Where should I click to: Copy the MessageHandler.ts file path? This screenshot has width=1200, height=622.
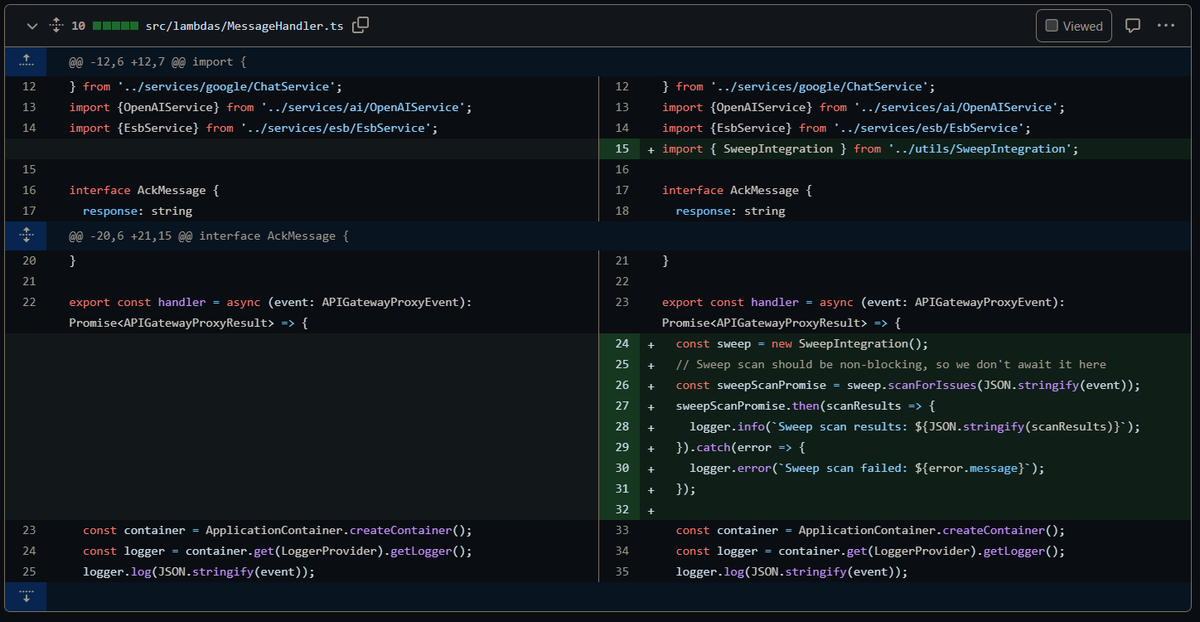(x=361, y=25)
